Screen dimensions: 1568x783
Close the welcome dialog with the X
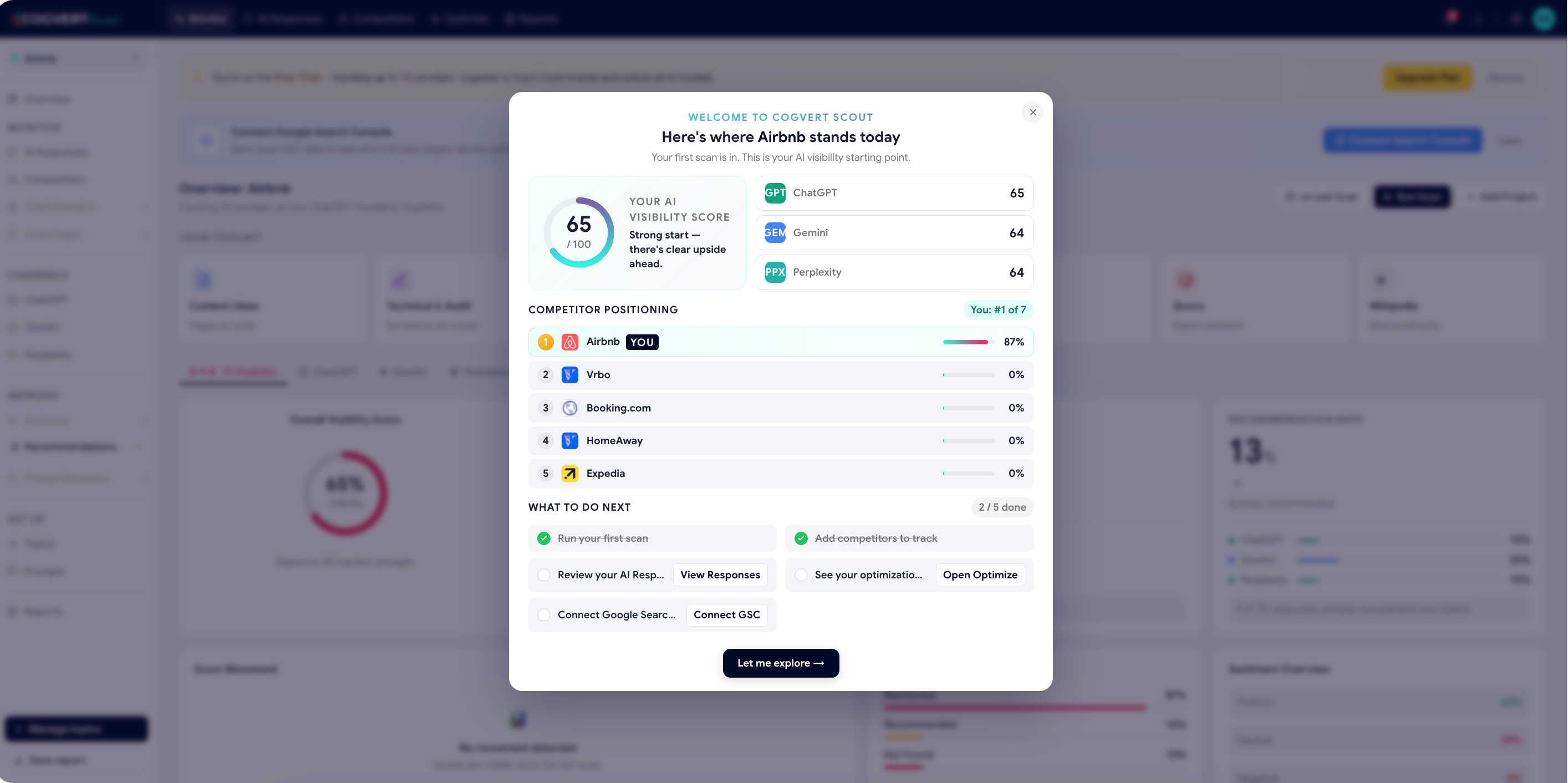click(1032, 112)
